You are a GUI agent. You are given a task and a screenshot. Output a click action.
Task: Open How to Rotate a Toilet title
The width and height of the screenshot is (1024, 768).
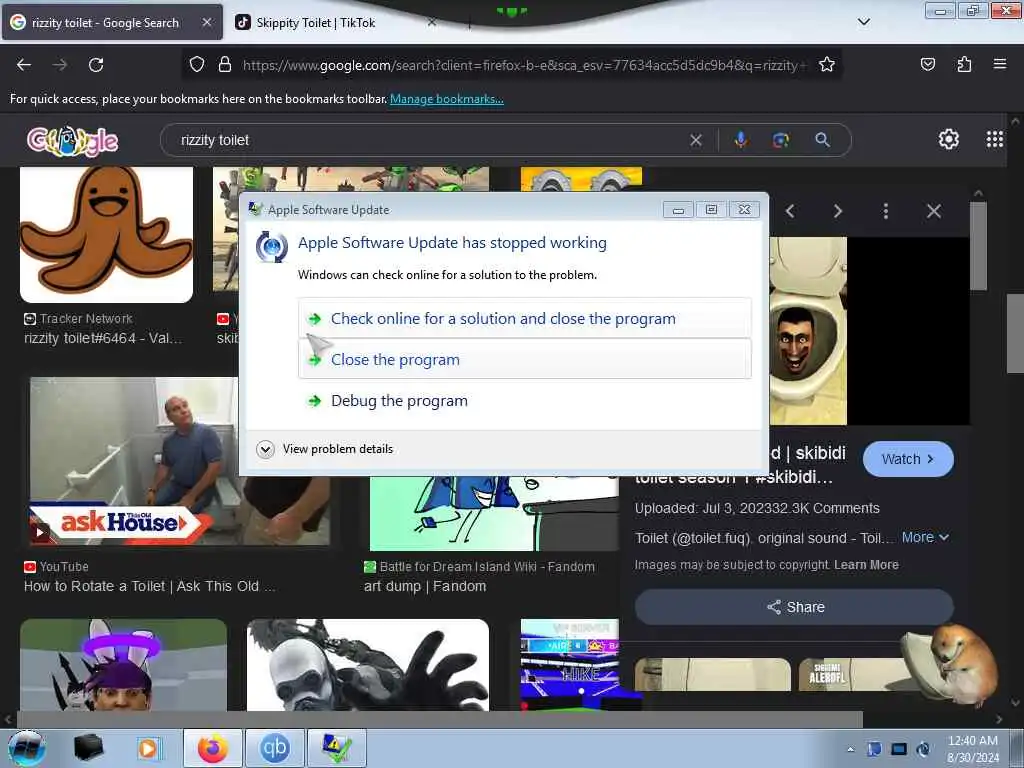tap(150, 586)
